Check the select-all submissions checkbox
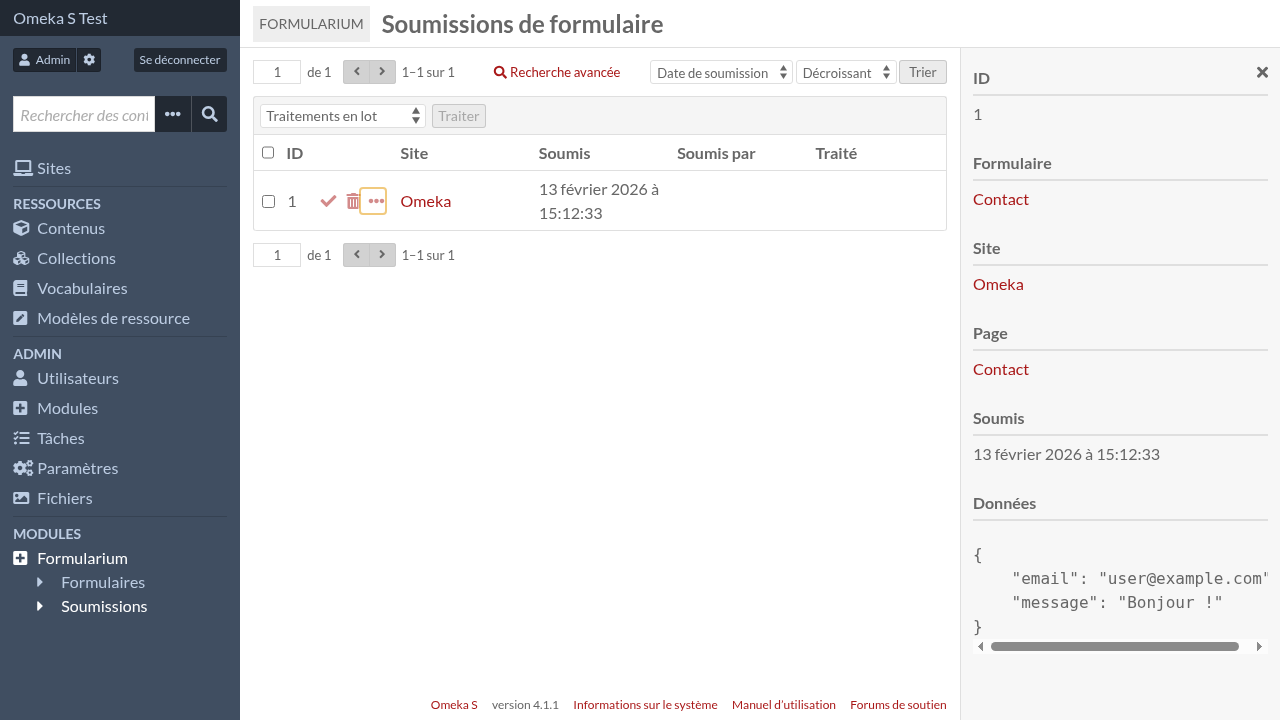Image resolution: width=1280 pixels, height=720 pixels. tap(268, 152)
